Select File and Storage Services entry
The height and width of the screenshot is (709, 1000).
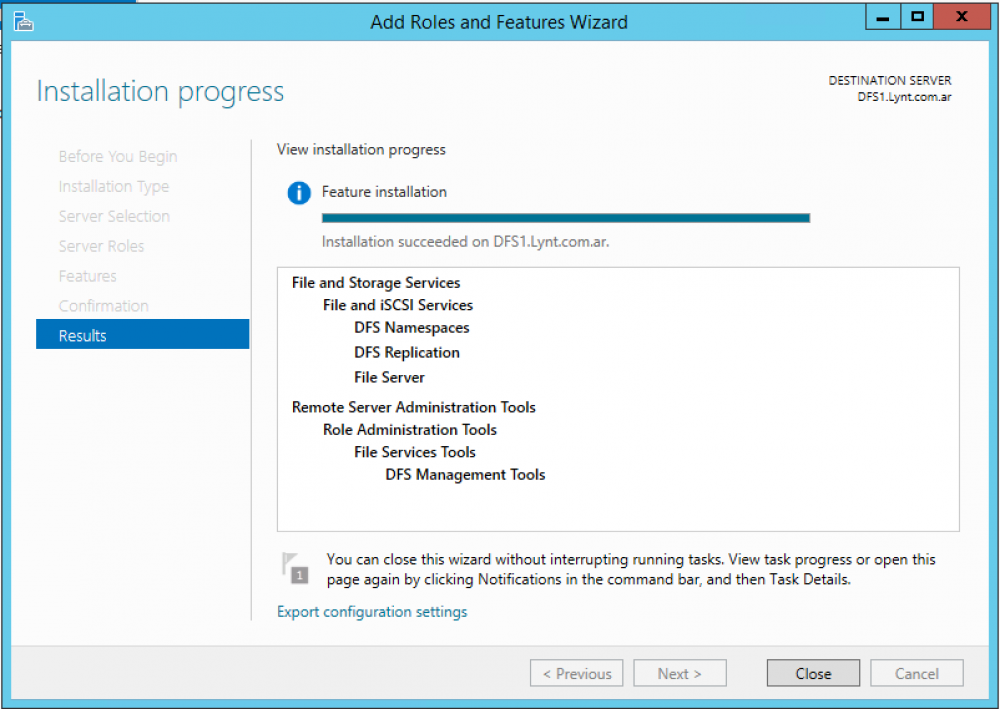(x=375, y=283)
